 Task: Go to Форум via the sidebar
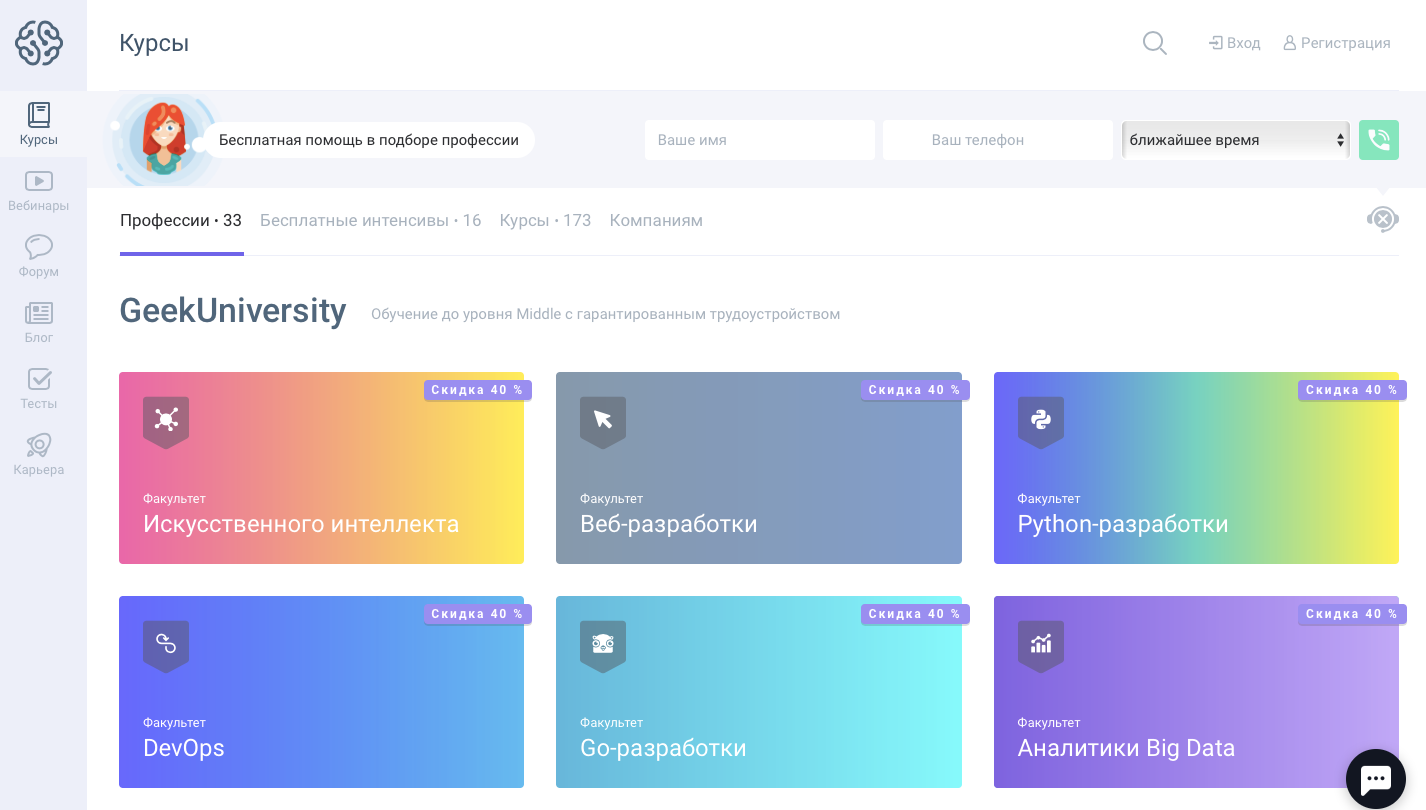[39, 257]
